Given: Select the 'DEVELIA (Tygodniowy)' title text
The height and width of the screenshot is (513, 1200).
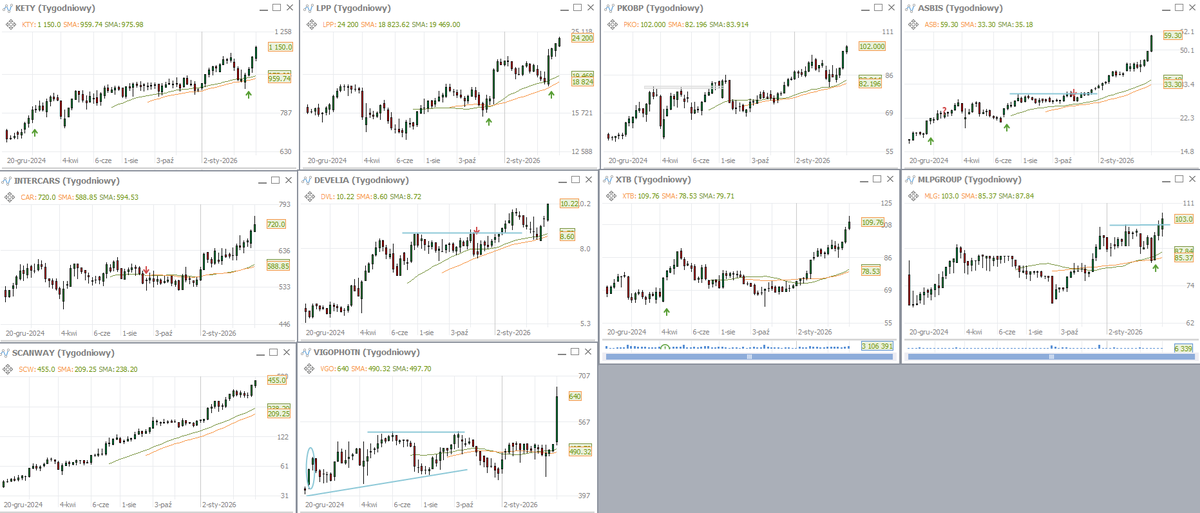Looking at the screenshot, I should [361, 181].
